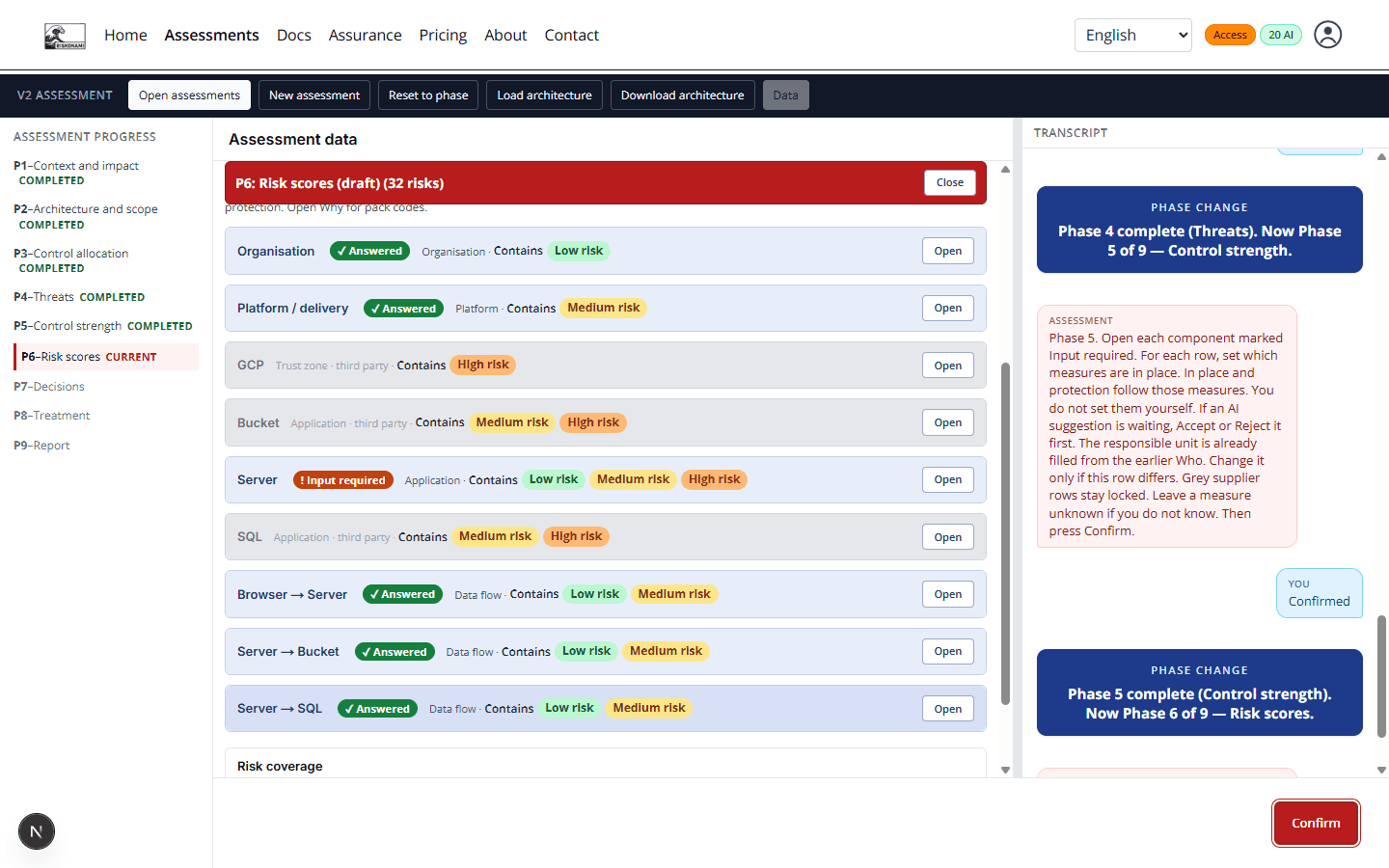Click Load architecture
Viewport: 1389px width, 868px height.
coord(544,95)
